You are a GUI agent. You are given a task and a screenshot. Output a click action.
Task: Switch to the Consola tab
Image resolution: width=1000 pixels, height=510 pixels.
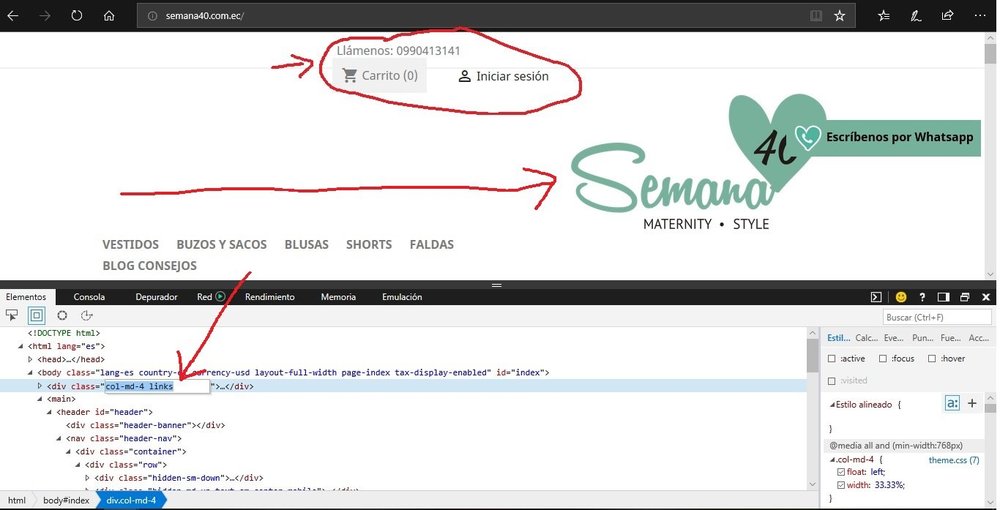[x=89, y=297]
